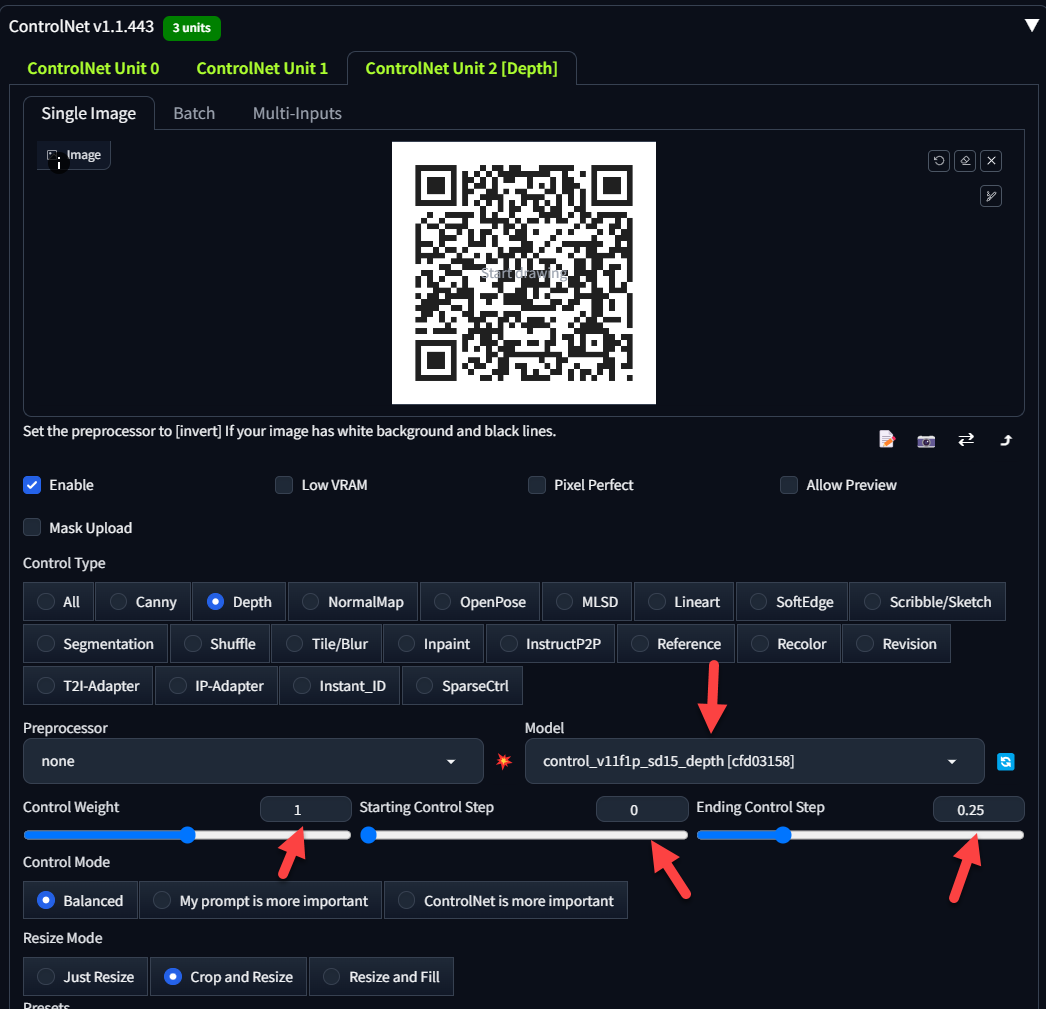Select the Tile/Blur control type
The height and width of the screenshot is (1009, 1046).
327,644
